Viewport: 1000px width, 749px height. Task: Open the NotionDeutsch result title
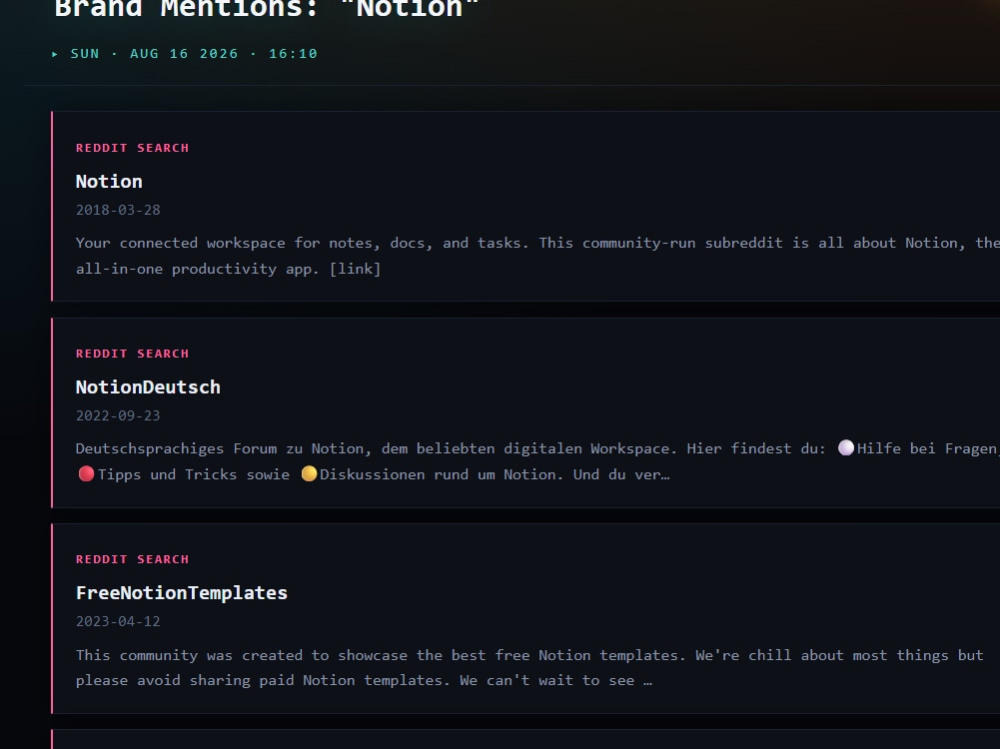click(148, 387)
